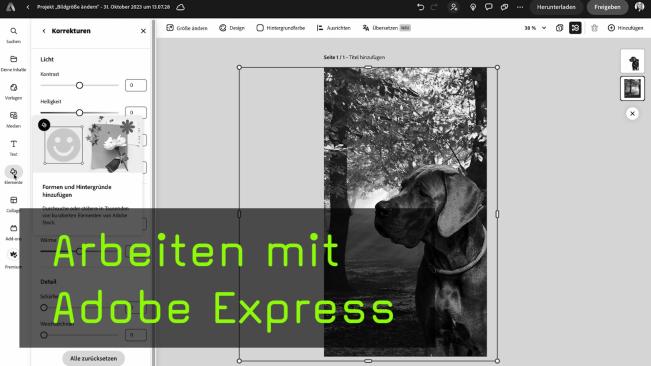Select the dog layer thumbnail
The height and width of the screenshot is (366, 651).
tap(632, 61)
